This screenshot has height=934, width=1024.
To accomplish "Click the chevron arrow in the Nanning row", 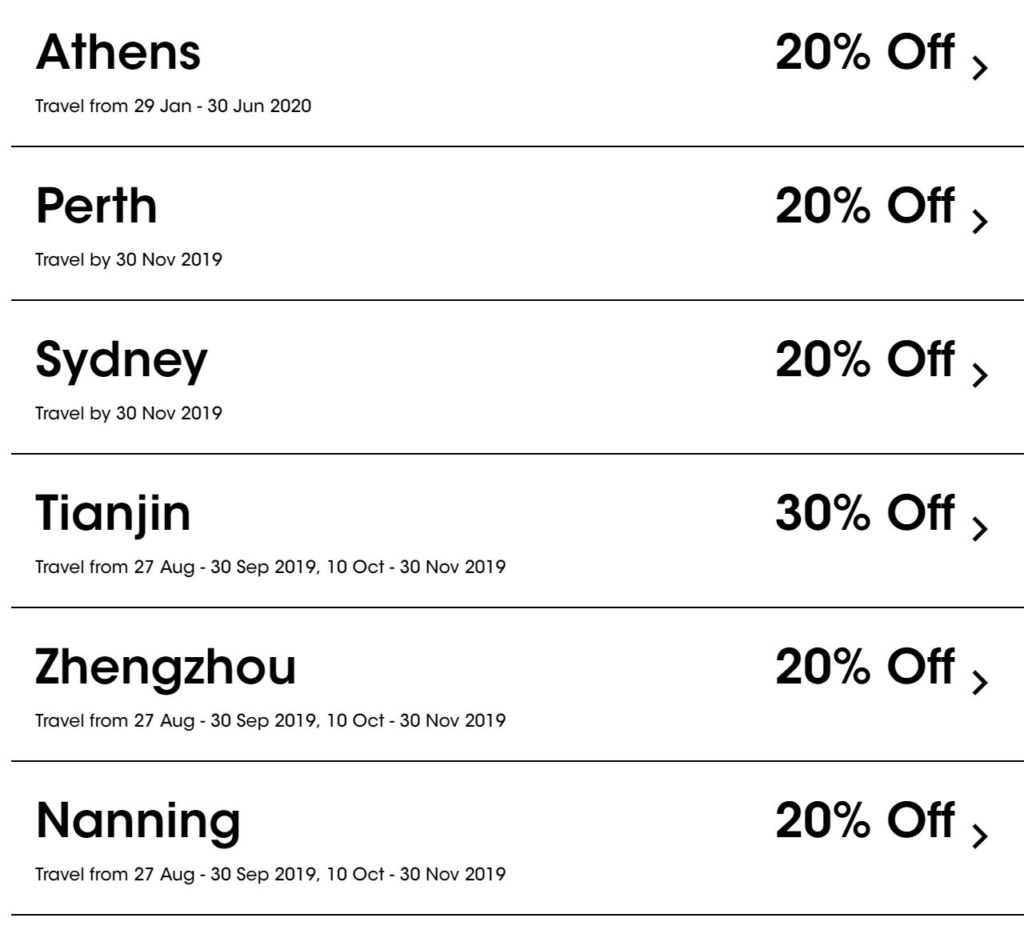I will click(980, 835).
